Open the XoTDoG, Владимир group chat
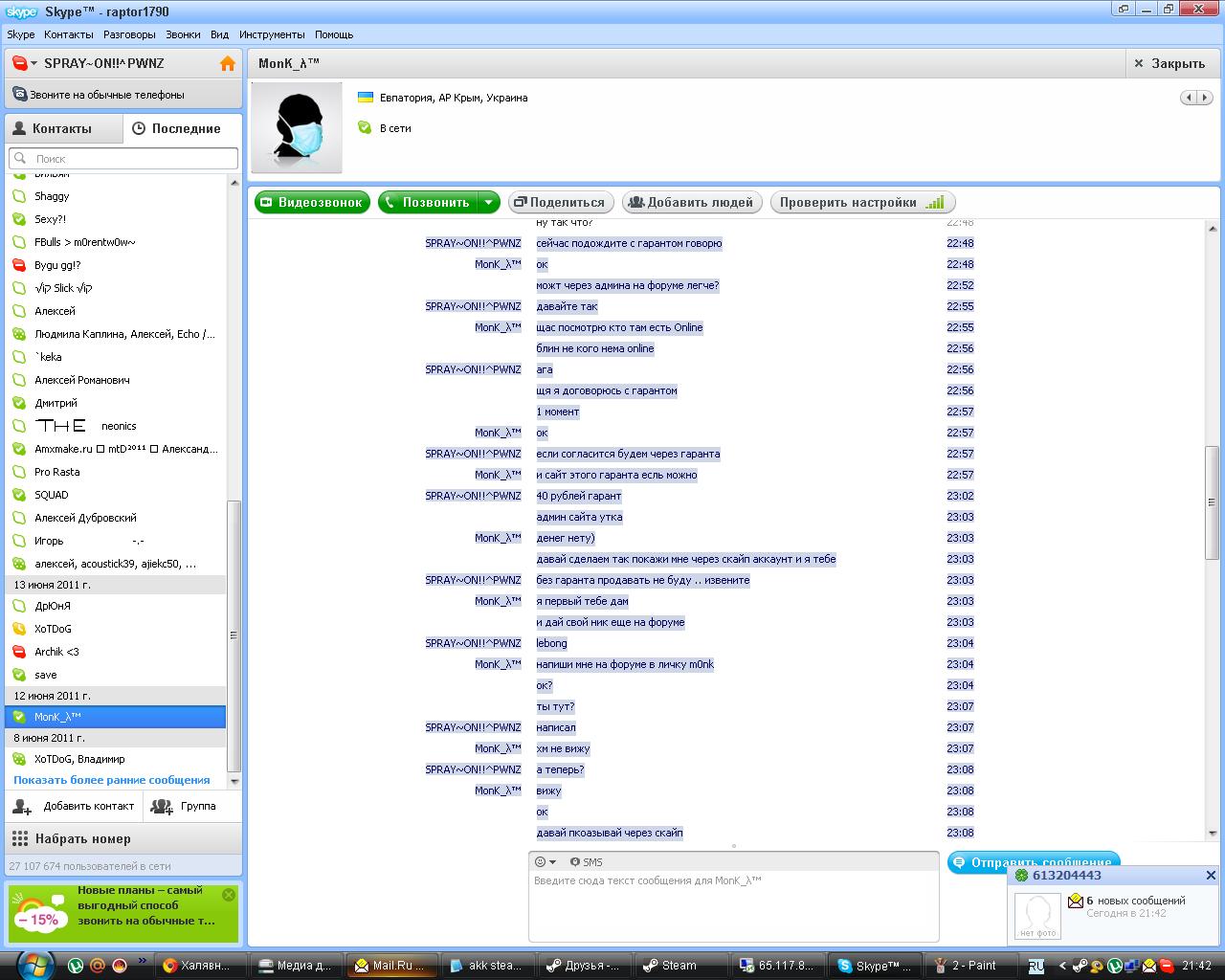Viewport: 1225px width, 980px height. click(116, 759)
